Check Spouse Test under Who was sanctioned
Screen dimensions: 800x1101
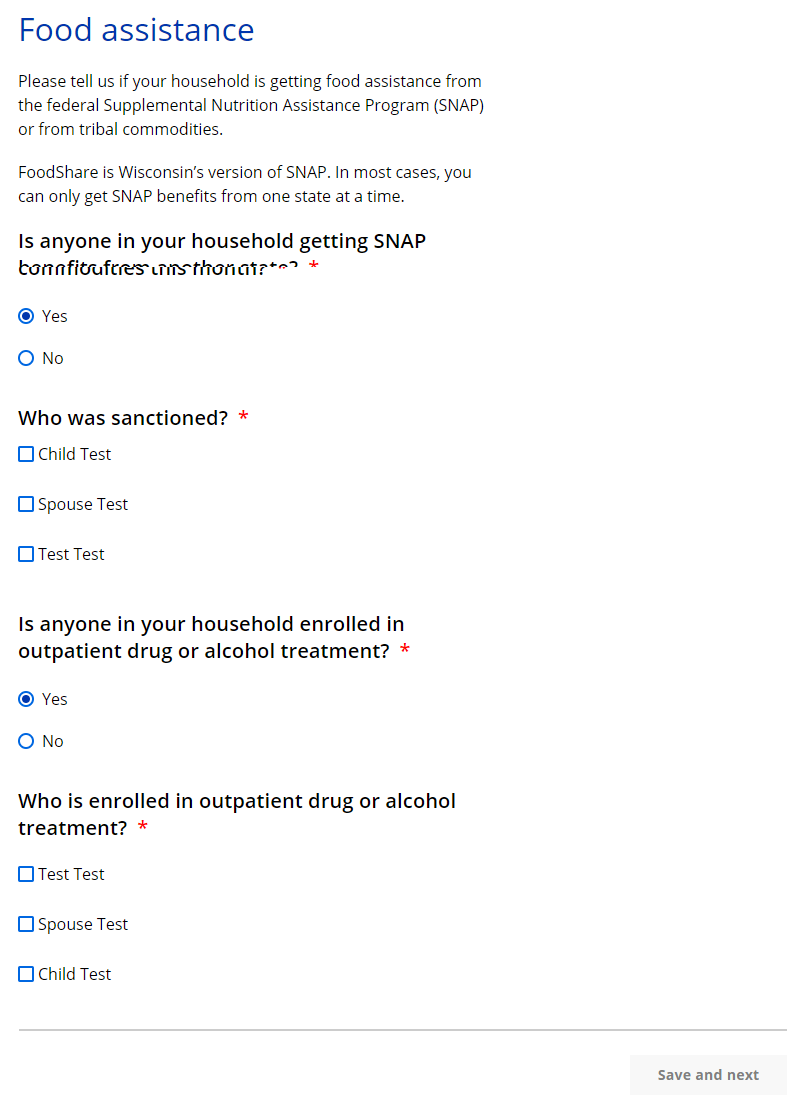(x=26, y=504)
